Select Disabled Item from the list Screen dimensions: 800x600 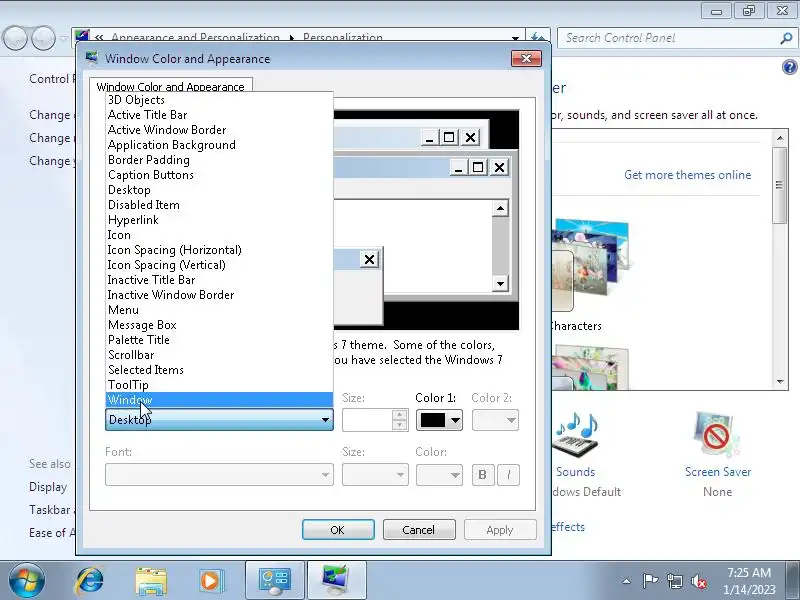[x=219, y=205]
